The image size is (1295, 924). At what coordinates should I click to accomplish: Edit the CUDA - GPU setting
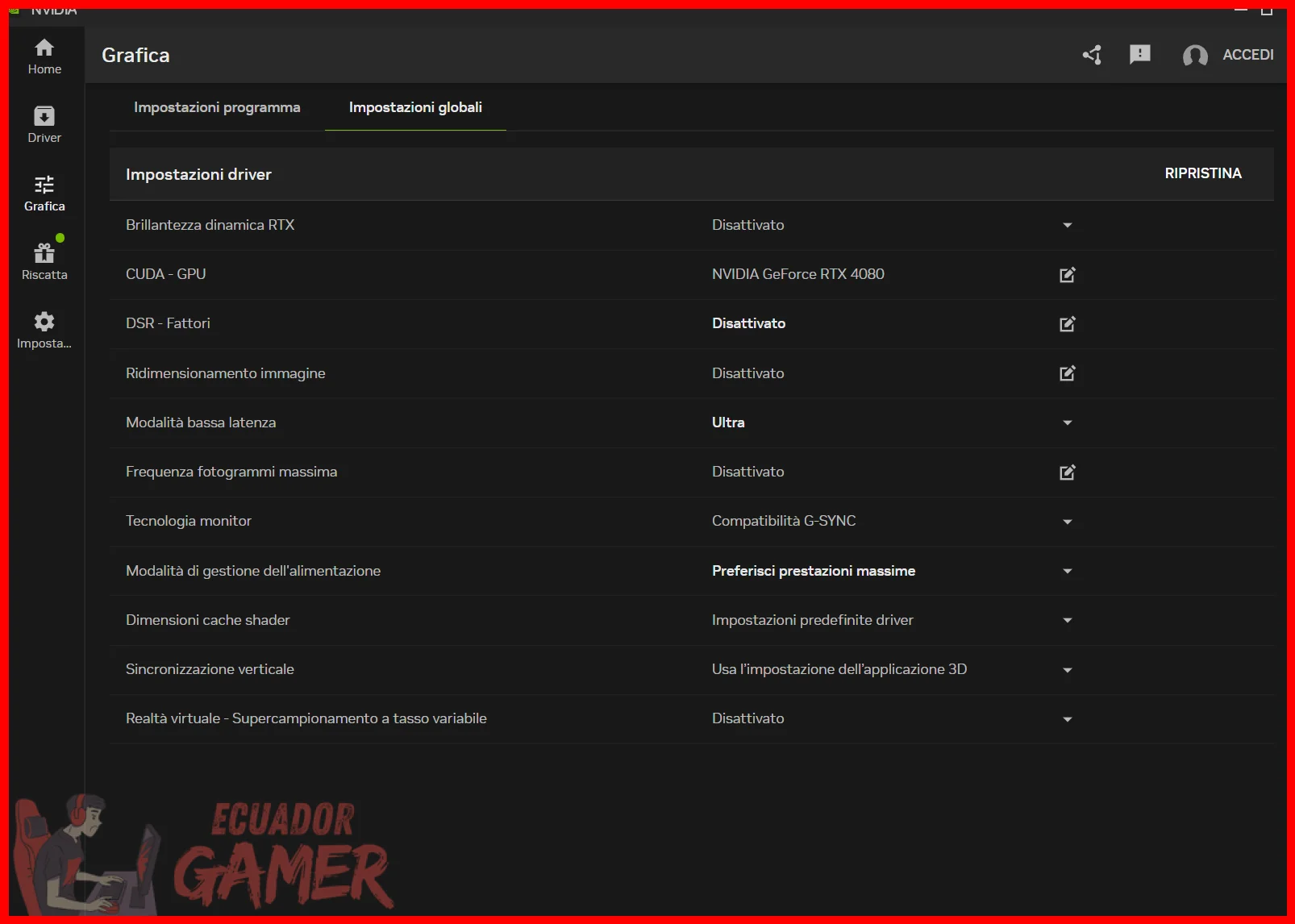pos(1067,275)
